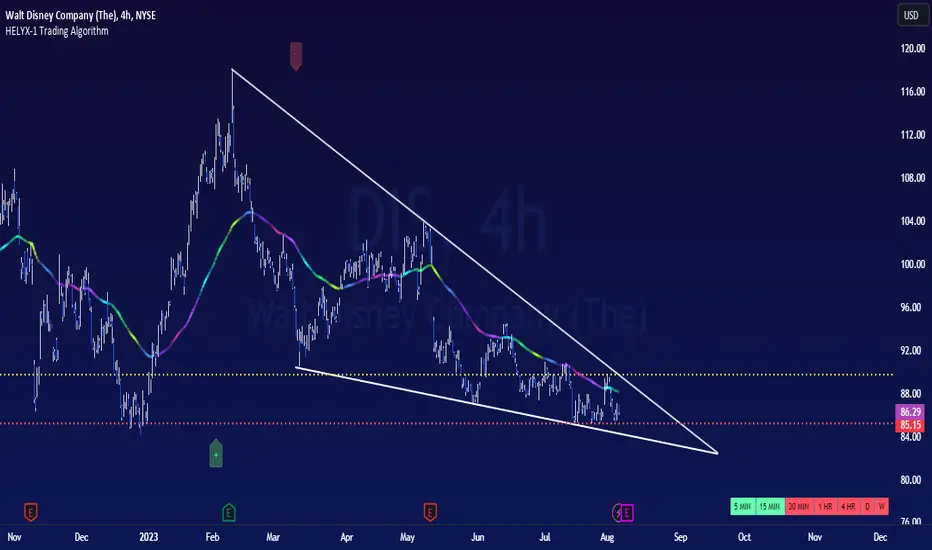Click the Sep label on time axis
Screen dimensions: 932x550
(681, 537)
